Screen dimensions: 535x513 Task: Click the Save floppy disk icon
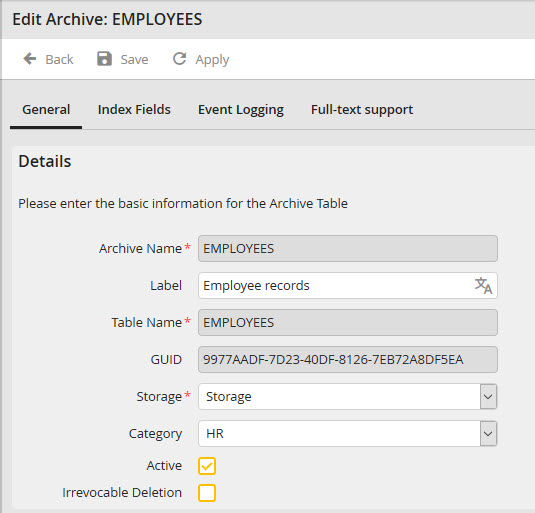click(104, 59)
